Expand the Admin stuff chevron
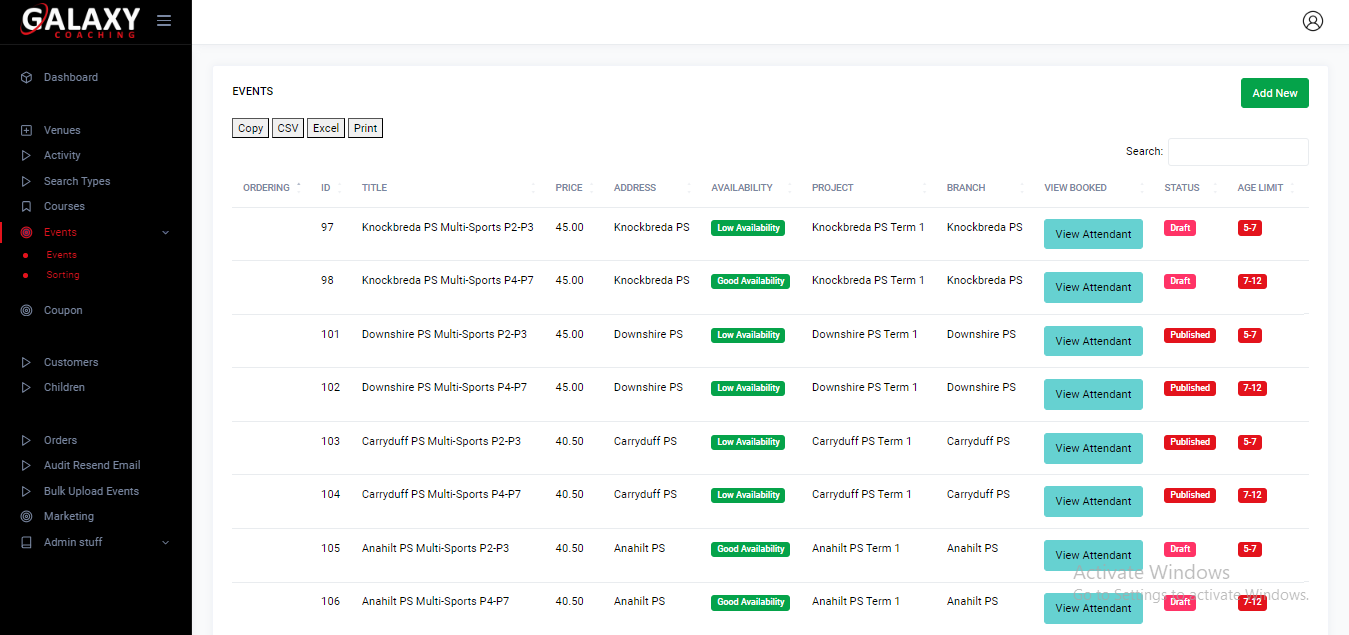The image size is (1349, 635). click(166, 543)
